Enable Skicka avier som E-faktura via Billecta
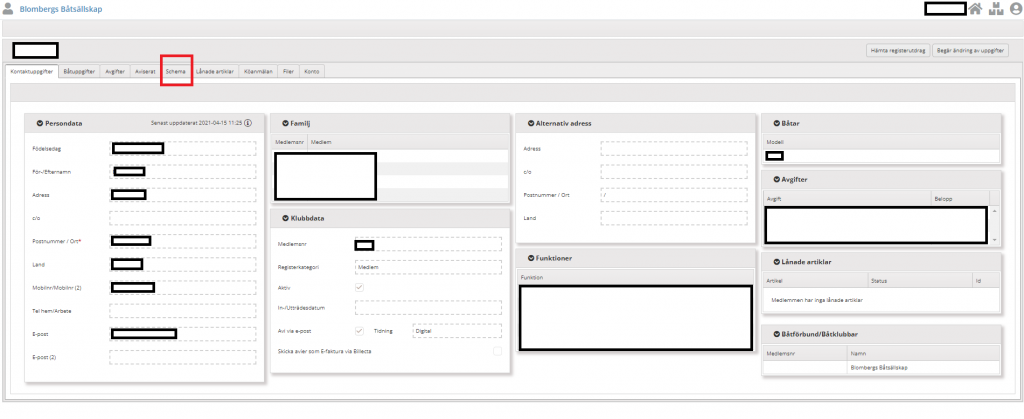The height and width of the screenshot is (419, 1024). pos(498,351)
